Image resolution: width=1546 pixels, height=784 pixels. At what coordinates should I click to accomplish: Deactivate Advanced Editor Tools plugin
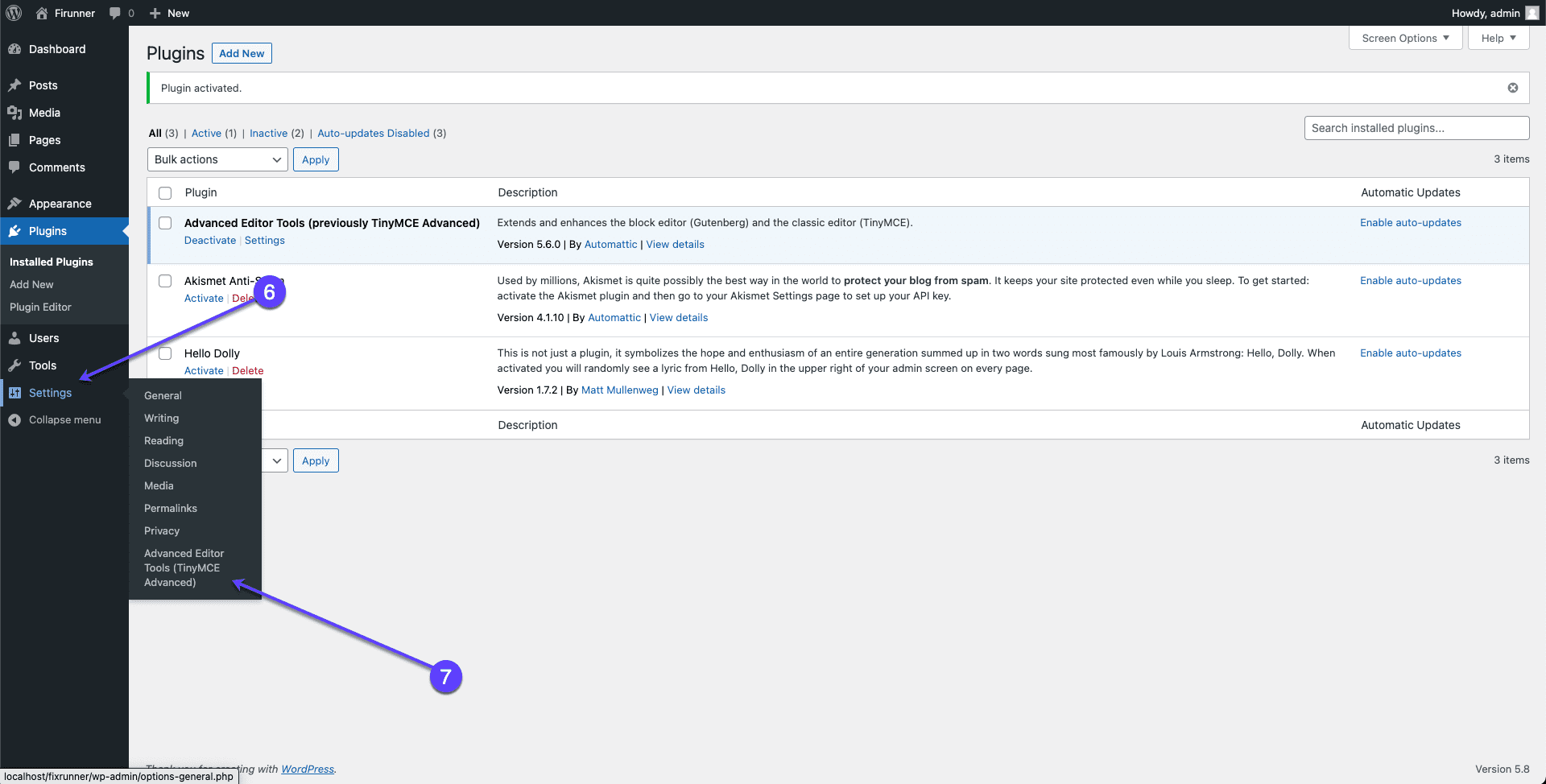point(210,240)
